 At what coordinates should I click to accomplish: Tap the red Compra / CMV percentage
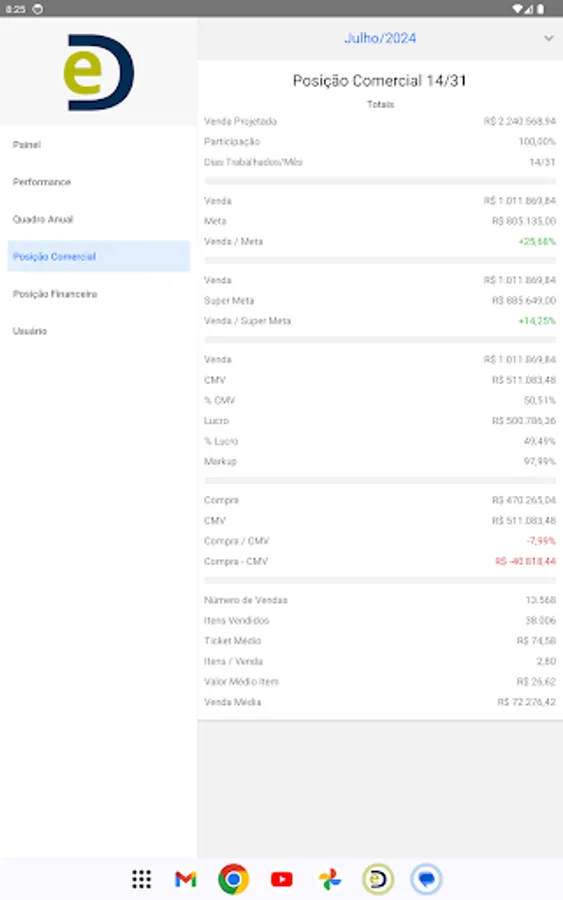click(x=541, y=541)
